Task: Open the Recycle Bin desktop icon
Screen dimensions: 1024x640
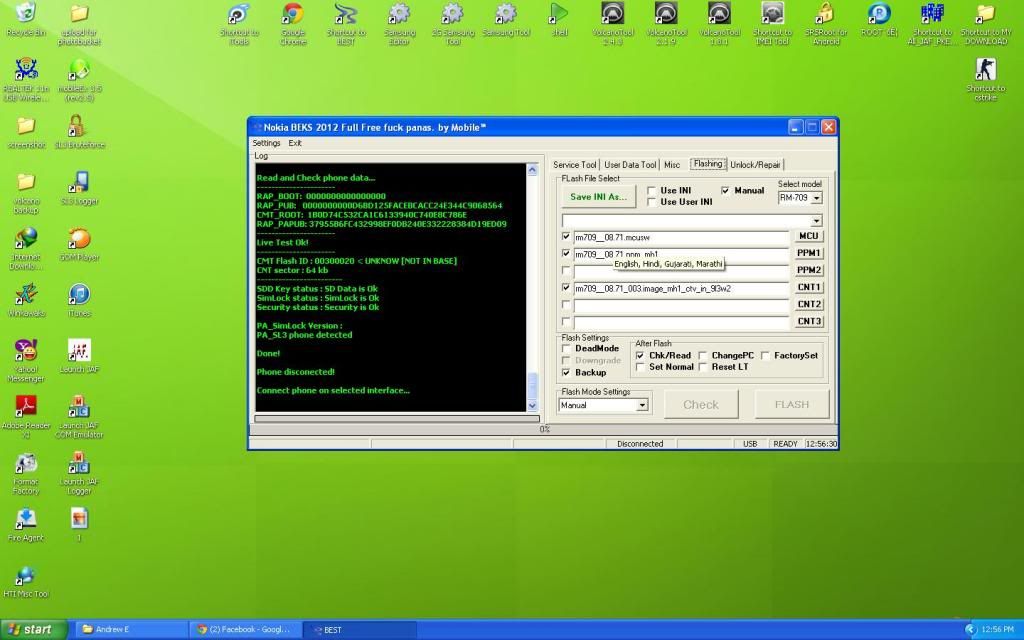Action: [x=26, y=15]
